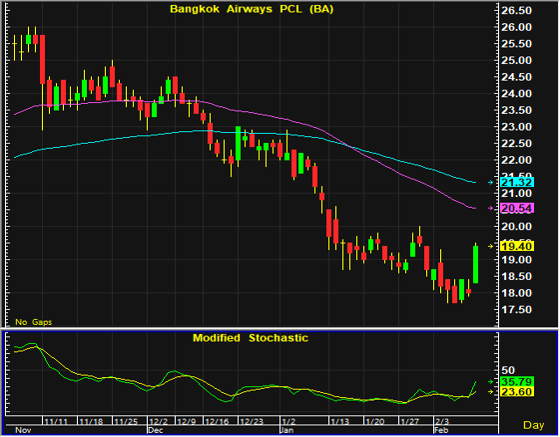This screenshot has height=437, width=560.
Task: Click the 24.00 price axis label
Action: coord(516,94)
